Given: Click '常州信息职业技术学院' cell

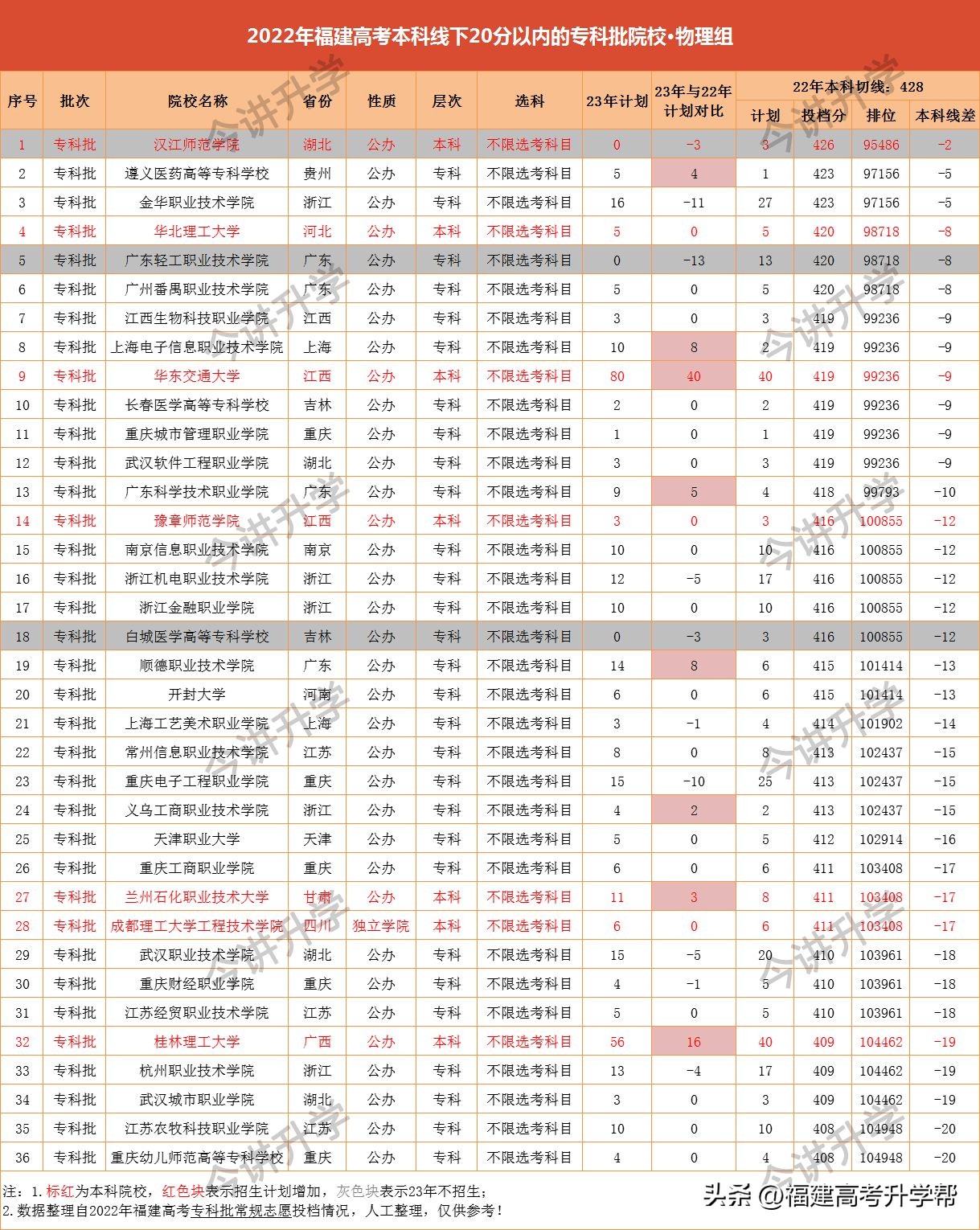Looking at the screenshot, I should (197, 752).
